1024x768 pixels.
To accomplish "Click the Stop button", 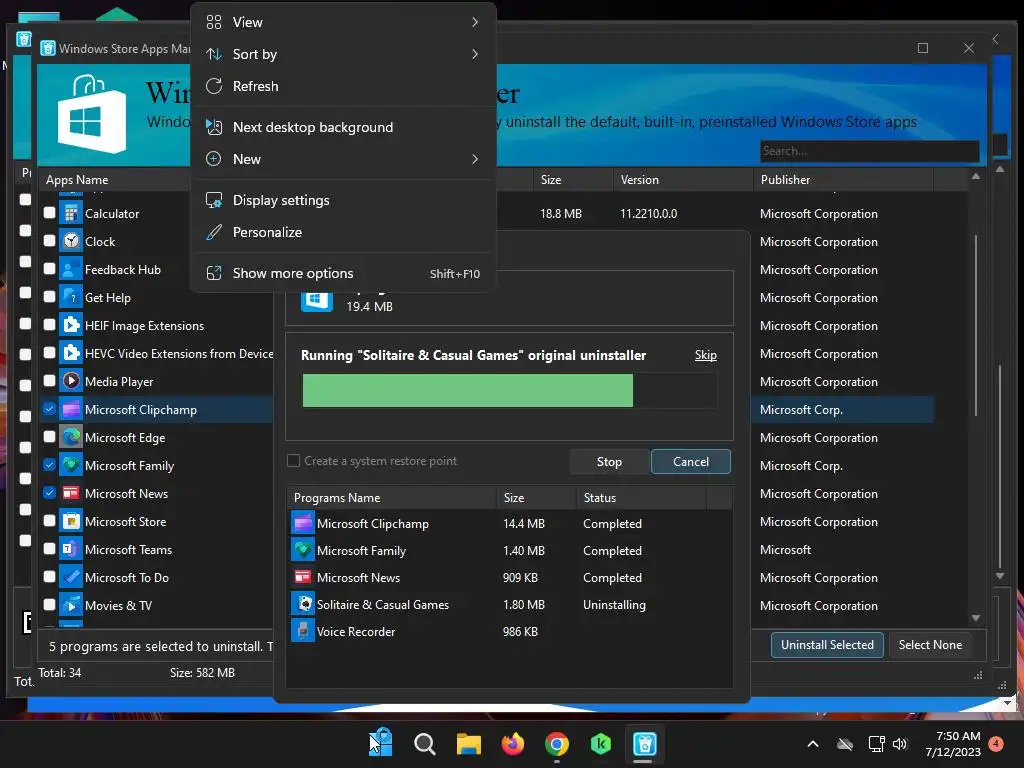I will [x=609, y=462].
